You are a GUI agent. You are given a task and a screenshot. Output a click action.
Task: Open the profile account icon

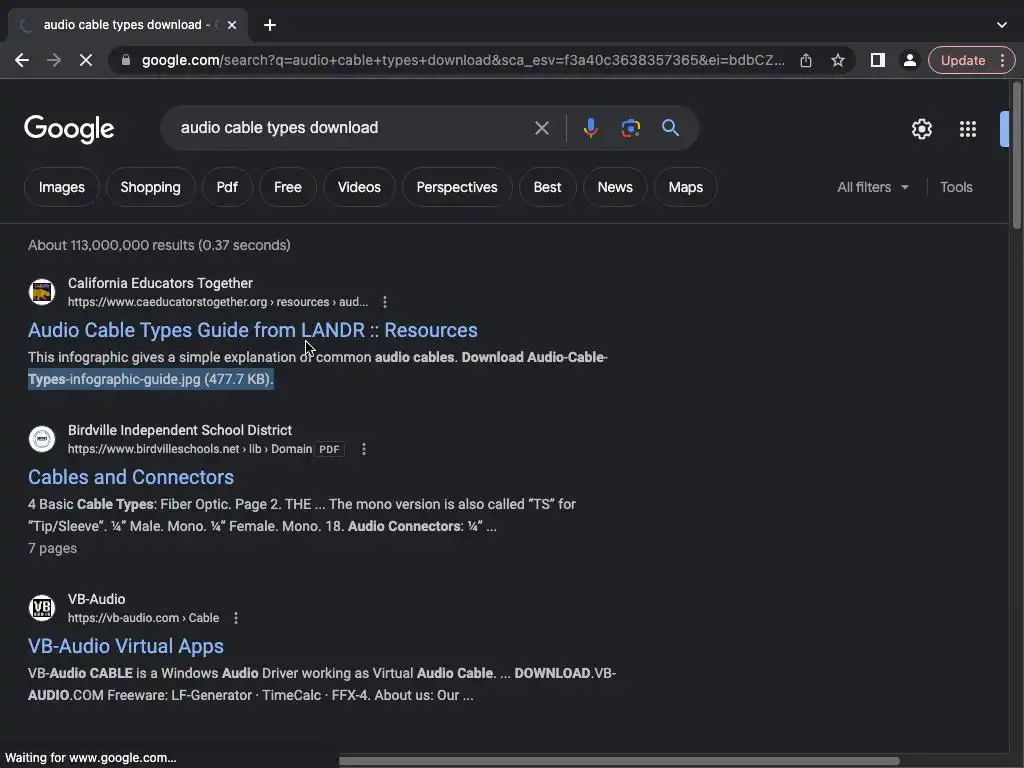[x=909, y=60]
